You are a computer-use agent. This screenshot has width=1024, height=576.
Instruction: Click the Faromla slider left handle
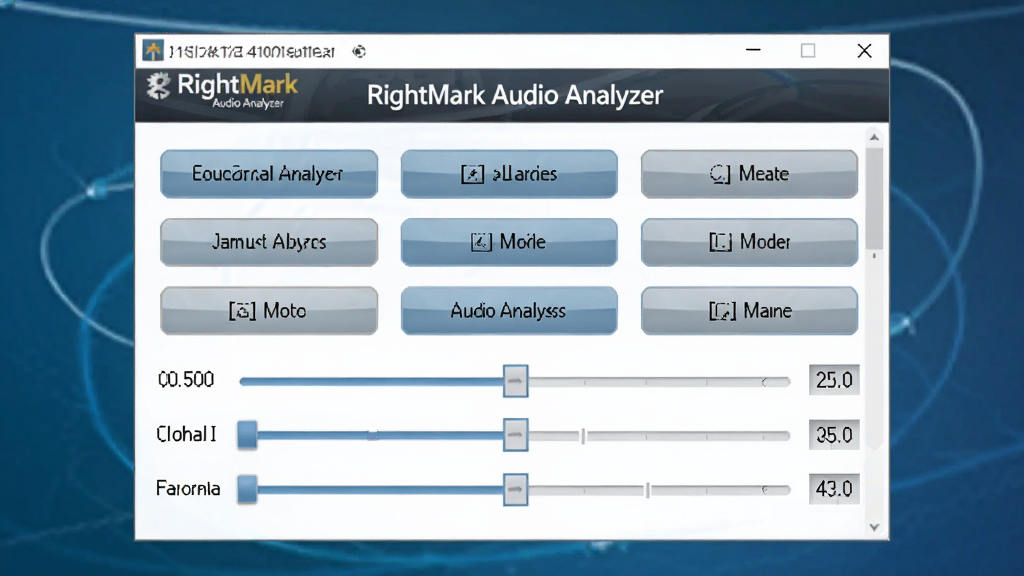pos(247,489)
